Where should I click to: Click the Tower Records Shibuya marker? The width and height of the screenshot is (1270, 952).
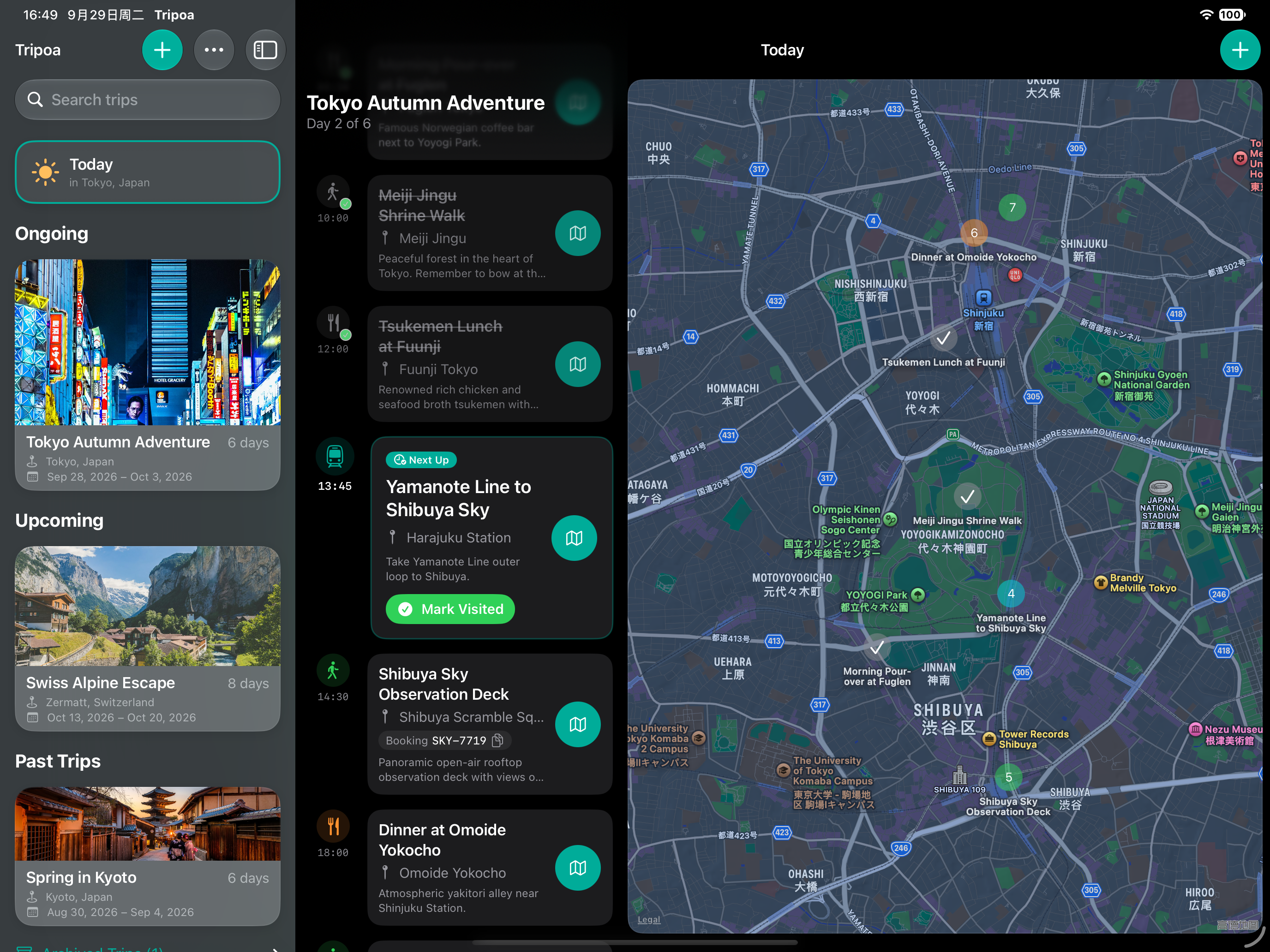click(x=989, y=739)
